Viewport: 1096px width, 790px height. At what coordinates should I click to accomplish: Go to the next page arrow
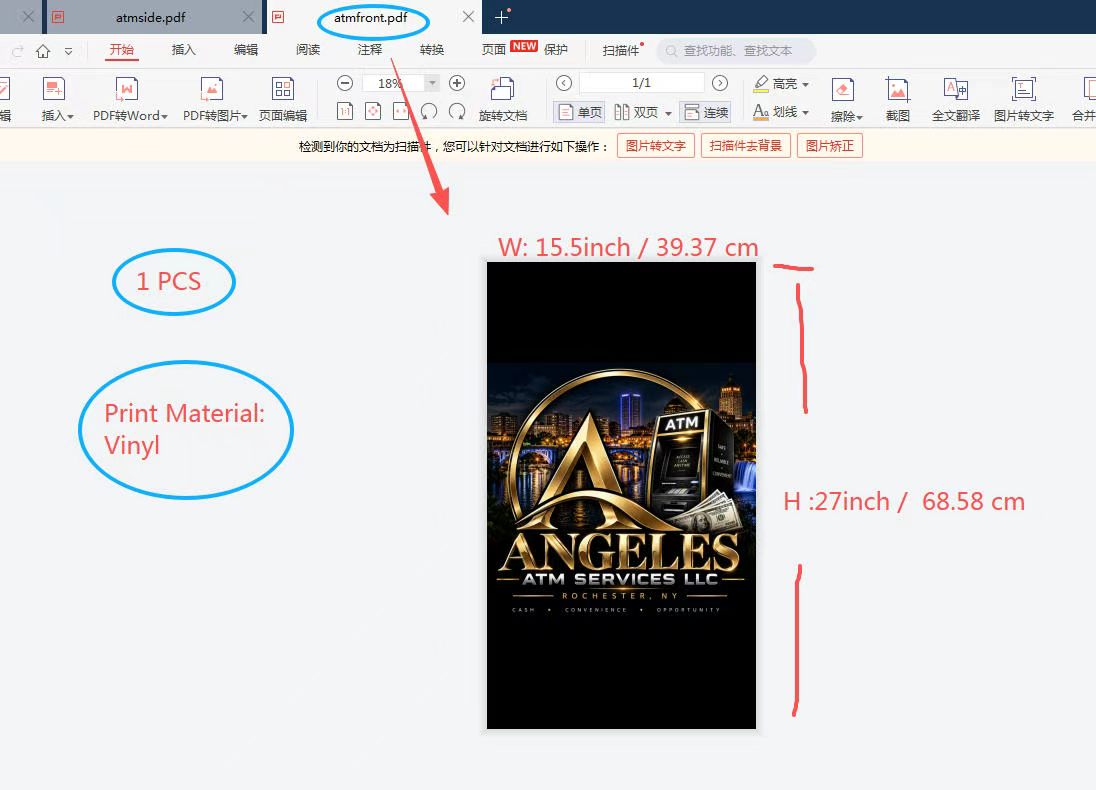(x=720, y=83)
